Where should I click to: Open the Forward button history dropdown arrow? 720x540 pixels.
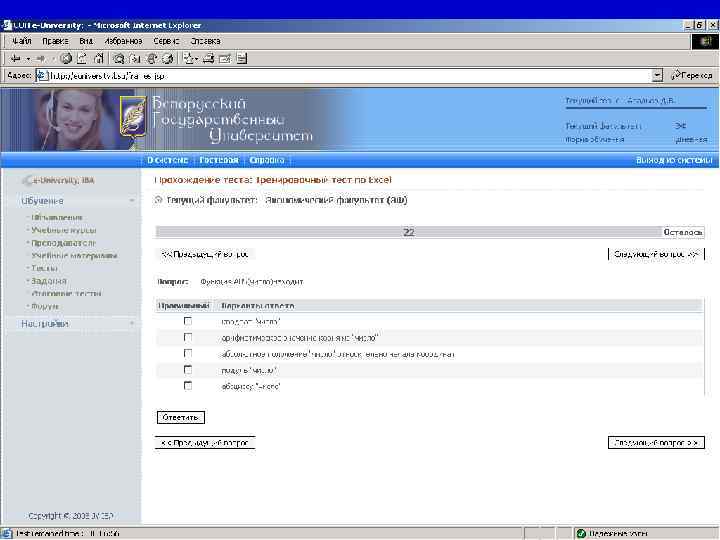click(x=53, y=59)
